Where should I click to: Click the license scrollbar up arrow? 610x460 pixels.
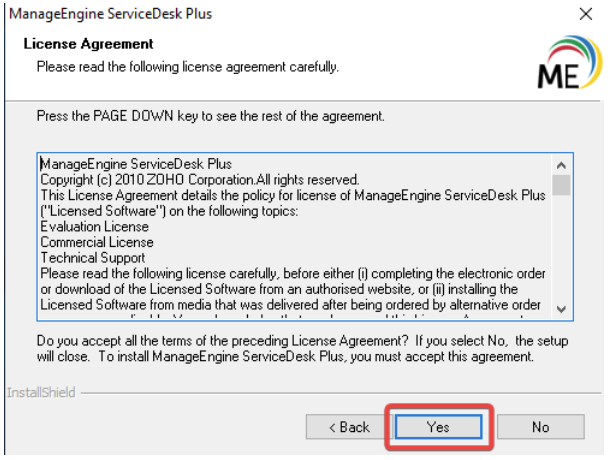(x=561, y=164)
